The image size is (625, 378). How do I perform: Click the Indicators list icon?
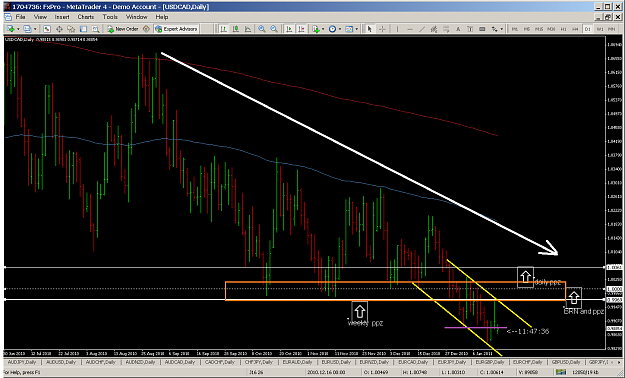click(x=316, y=29)
